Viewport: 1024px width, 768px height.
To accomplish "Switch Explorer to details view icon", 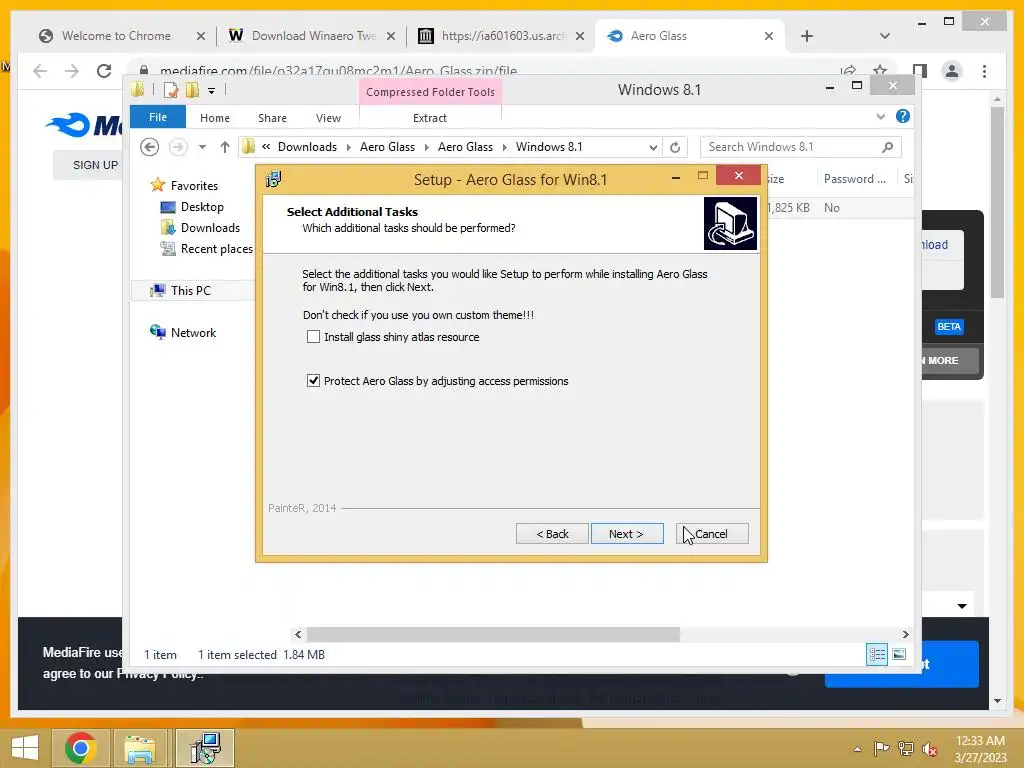I will pos(877,654).
